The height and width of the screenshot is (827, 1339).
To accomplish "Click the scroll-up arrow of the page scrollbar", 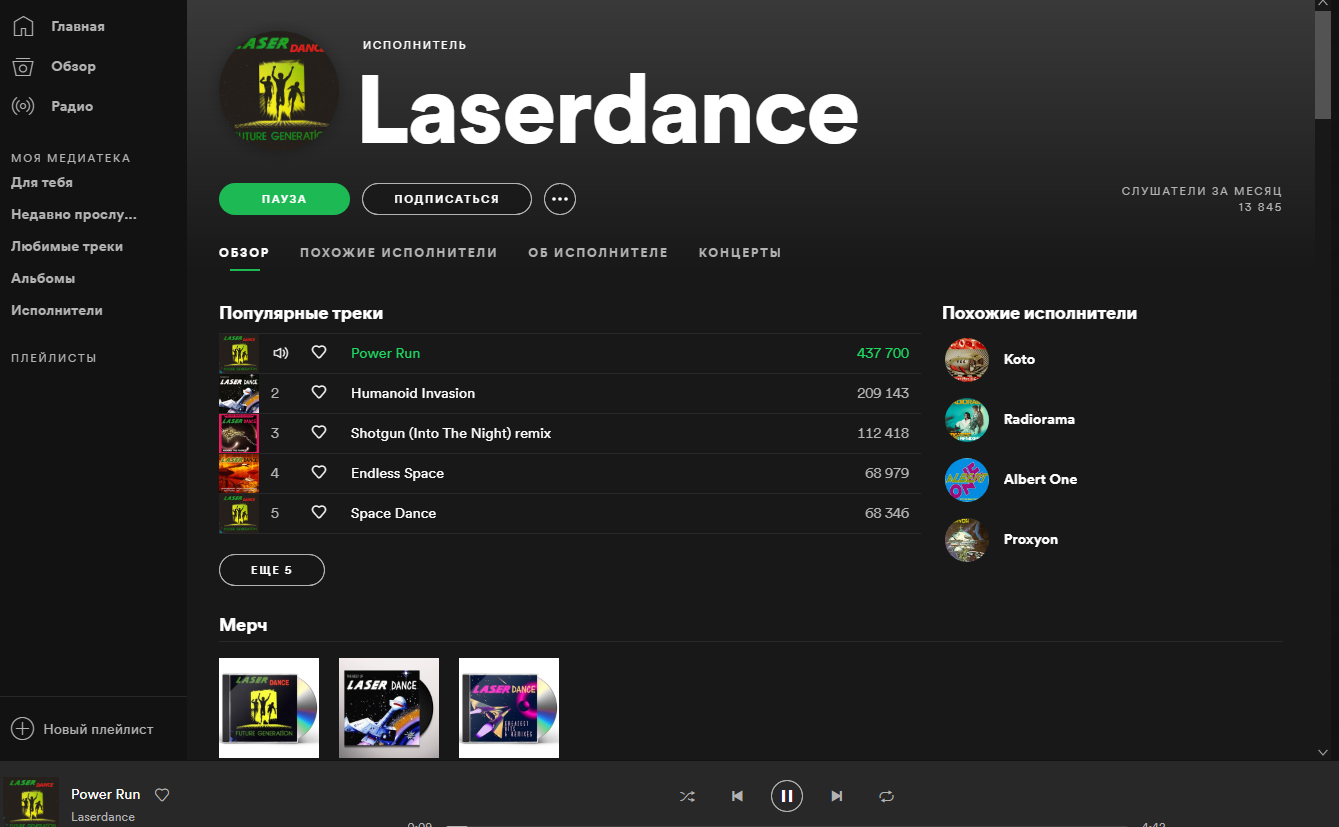I will click(1323, 5).
